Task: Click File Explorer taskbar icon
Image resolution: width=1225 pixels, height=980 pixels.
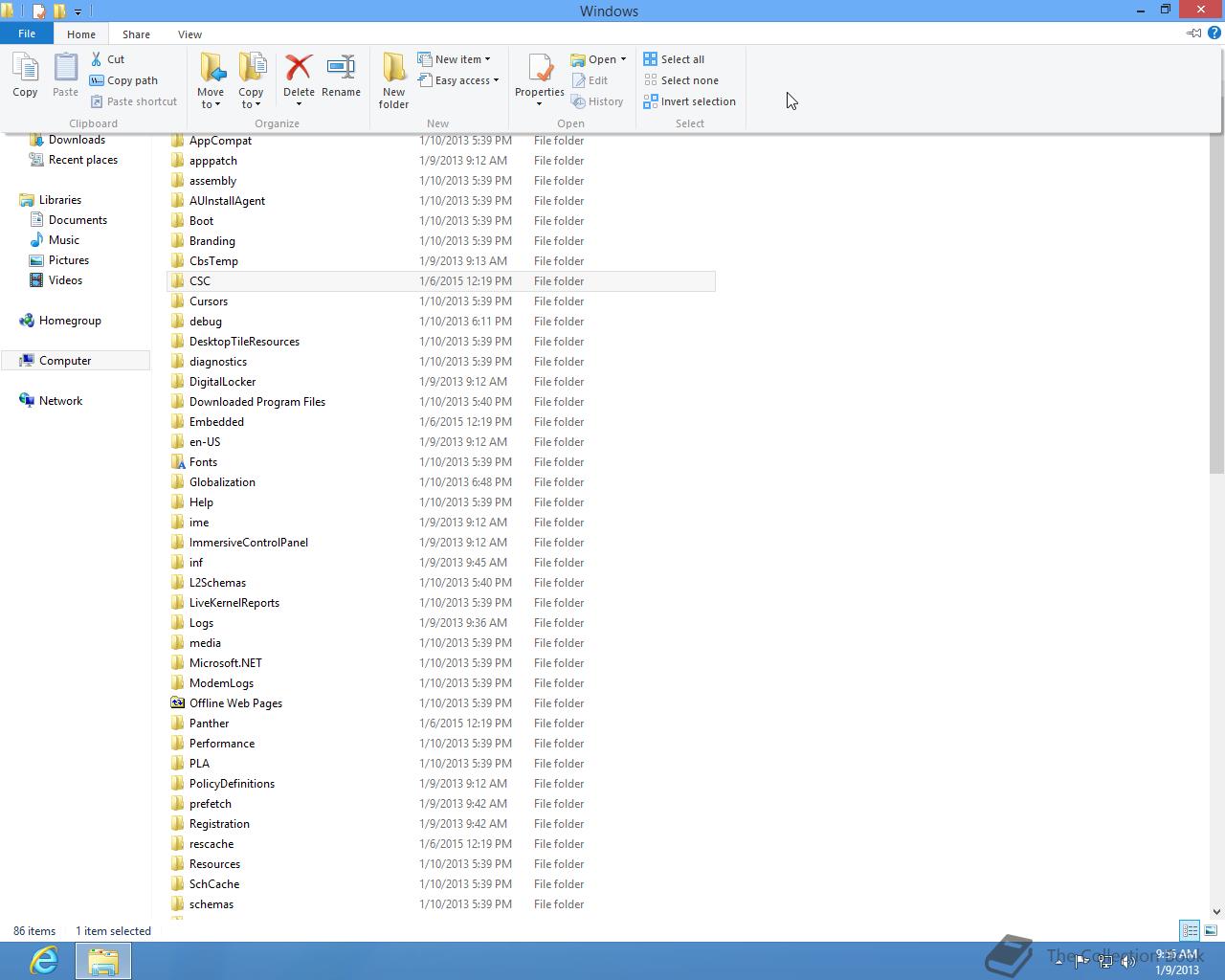Action: click(x=103, y=961)
